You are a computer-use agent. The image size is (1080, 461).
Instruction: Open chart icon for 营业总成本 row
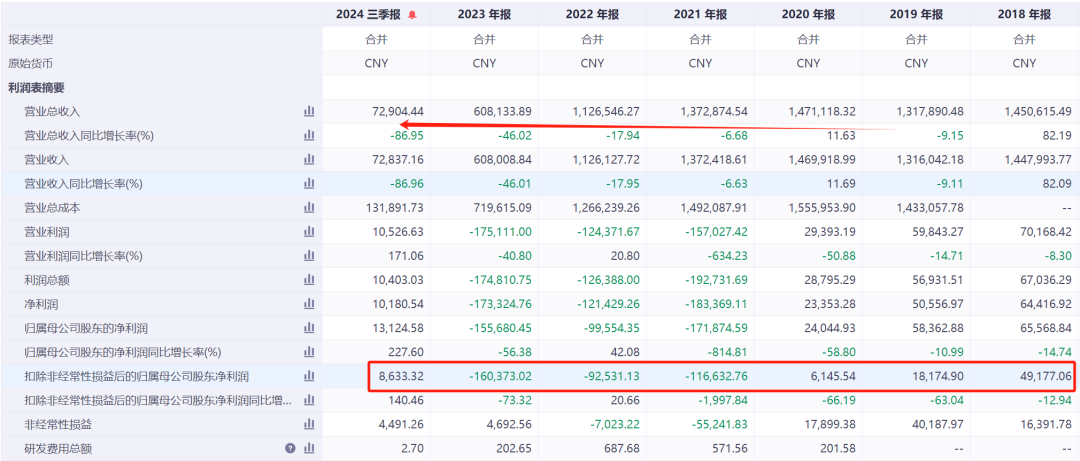[x=309, y=207]
